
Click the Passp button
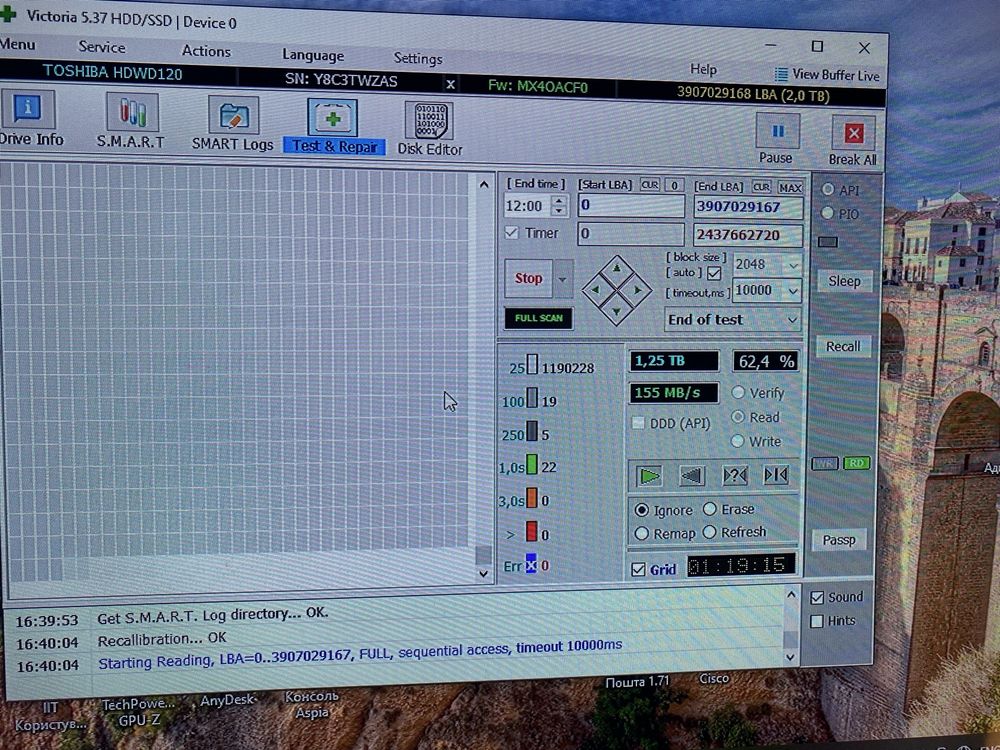pyautogui.click(x=839, y=540)
